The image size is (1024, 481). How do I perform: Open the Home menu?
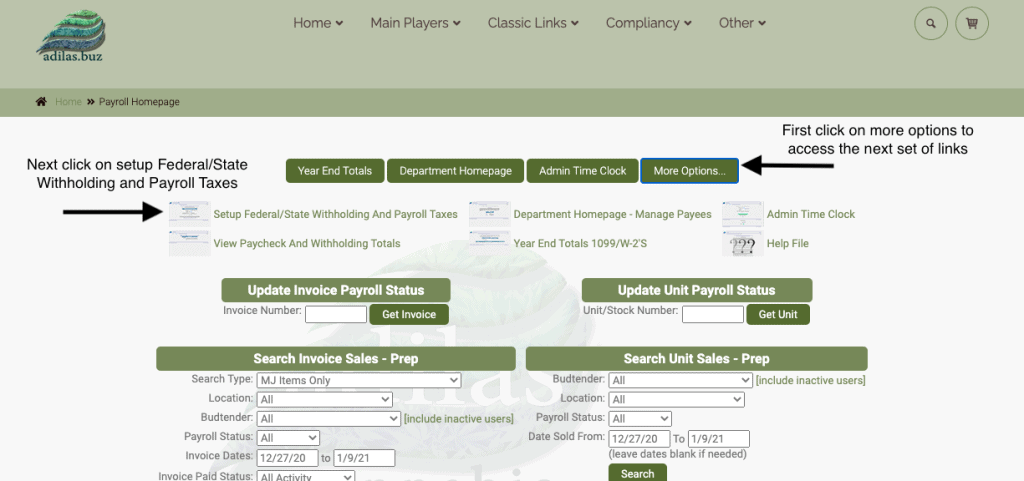coord(318,23)
